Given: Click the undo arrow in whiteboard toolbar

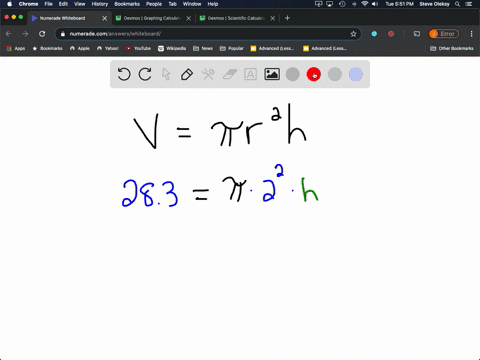Looking at the screenshot, I should coord(124,74).
